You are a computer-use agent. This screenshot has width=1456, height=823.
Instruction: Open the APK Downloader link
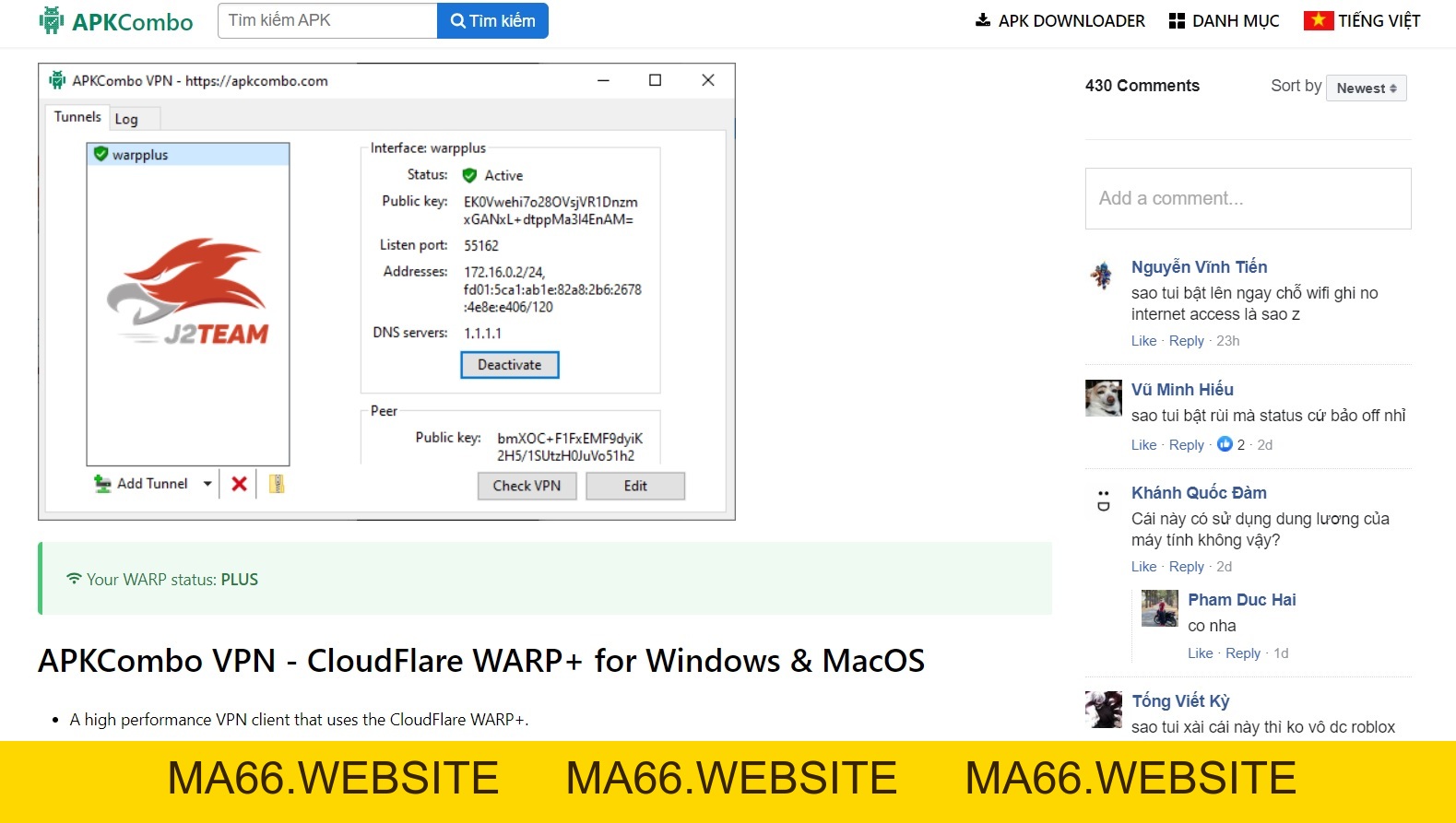coord(1060,21)
